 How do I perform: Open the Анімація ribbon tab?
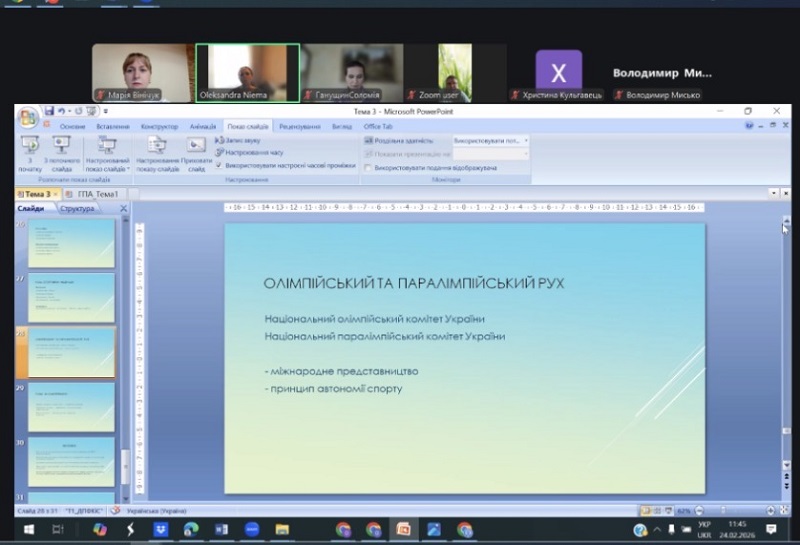coord(202,127)
